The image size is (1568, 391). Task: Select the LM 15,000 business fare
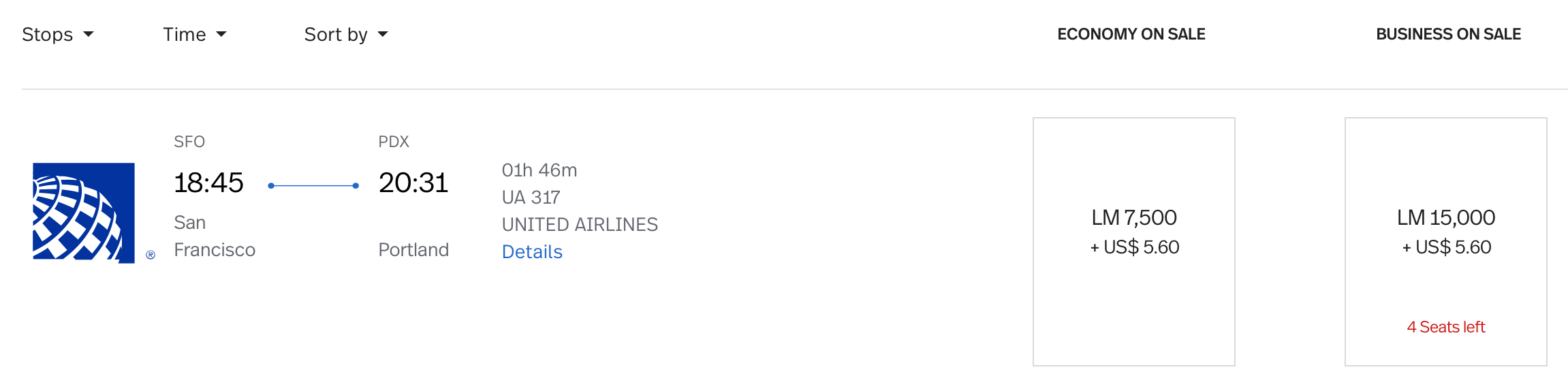pos(1446,242)
